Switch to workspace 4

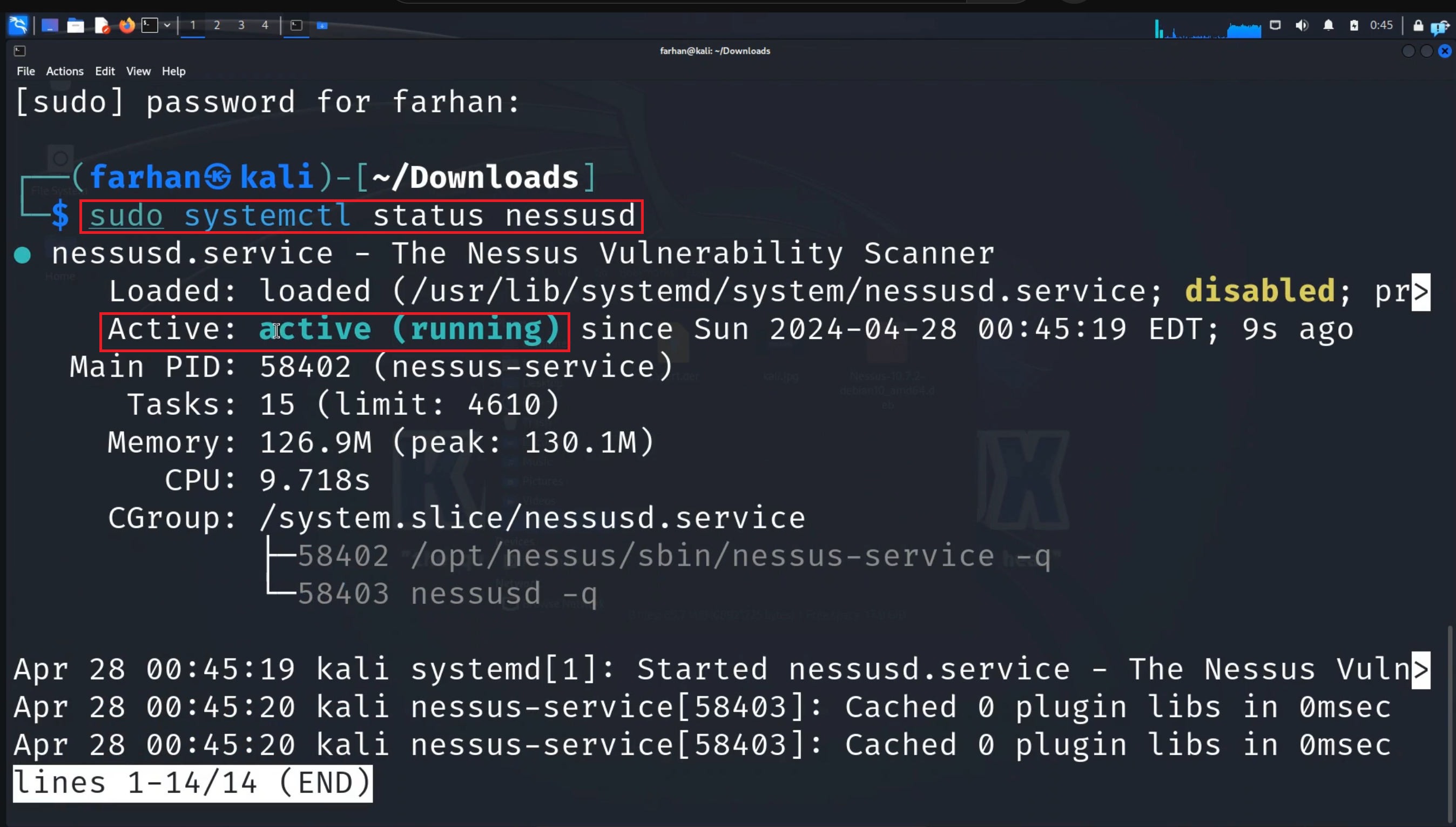coord(265,25)
